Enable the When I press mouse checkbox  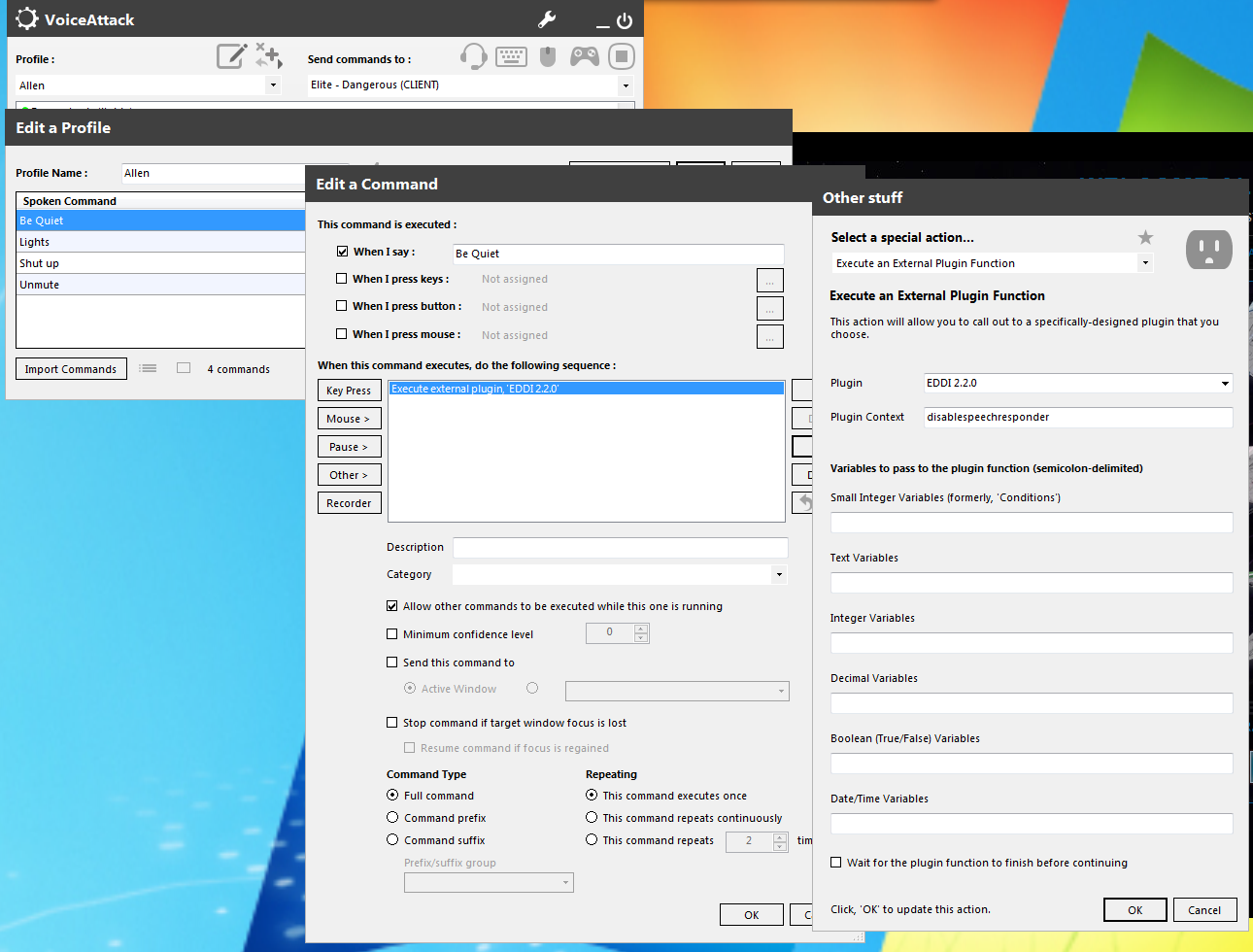tap(342, 333)
